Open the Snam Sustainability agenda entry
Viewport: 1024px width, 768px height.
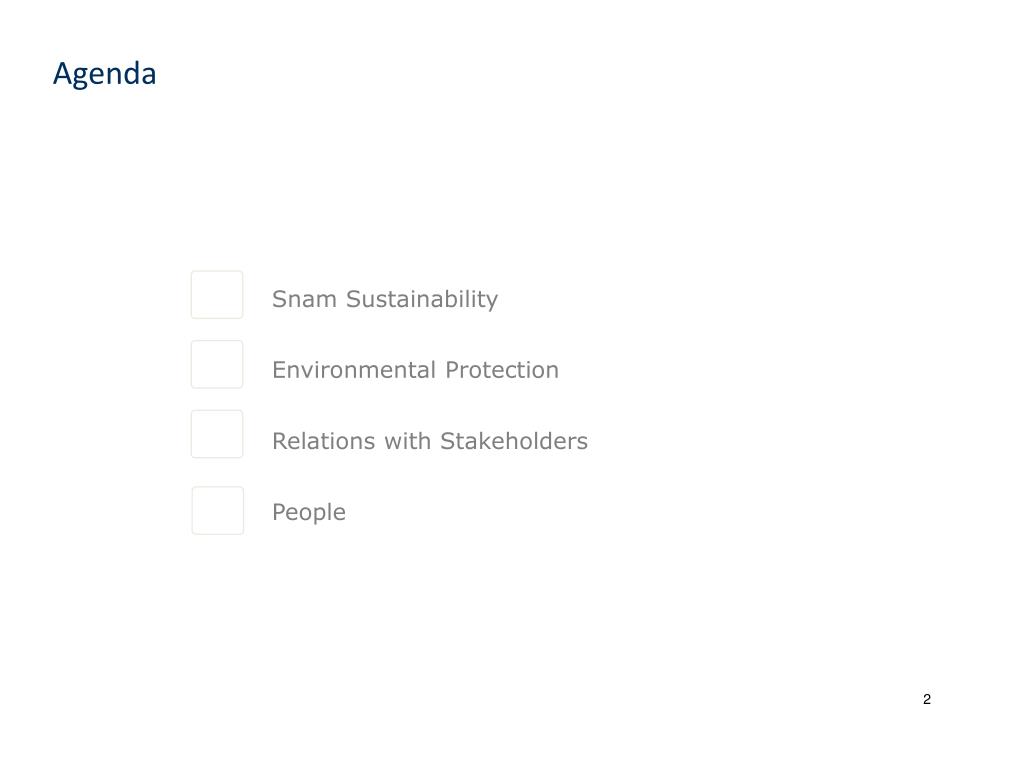[385, 300]
